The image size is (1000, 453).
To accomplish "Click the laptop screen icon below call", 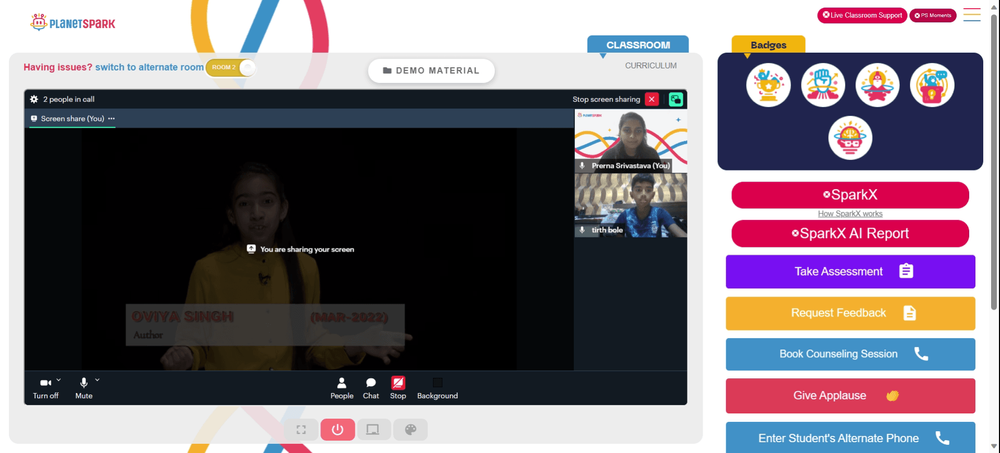I will [x=374, y=430].
